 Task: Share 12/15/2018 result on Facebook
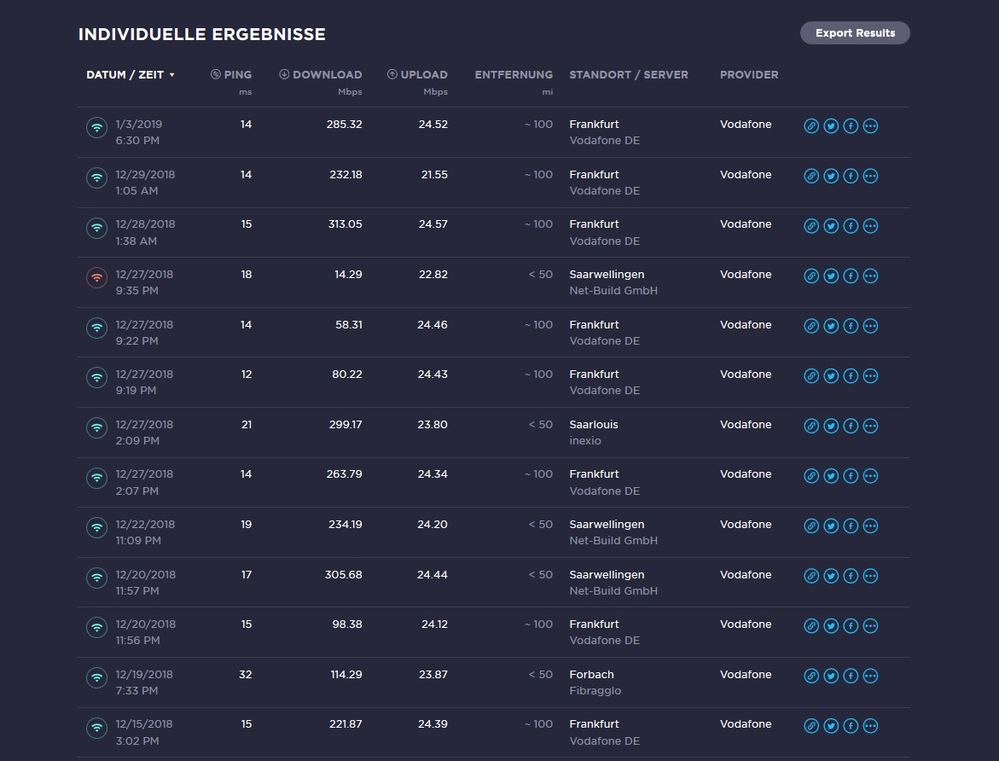point(851,726)
